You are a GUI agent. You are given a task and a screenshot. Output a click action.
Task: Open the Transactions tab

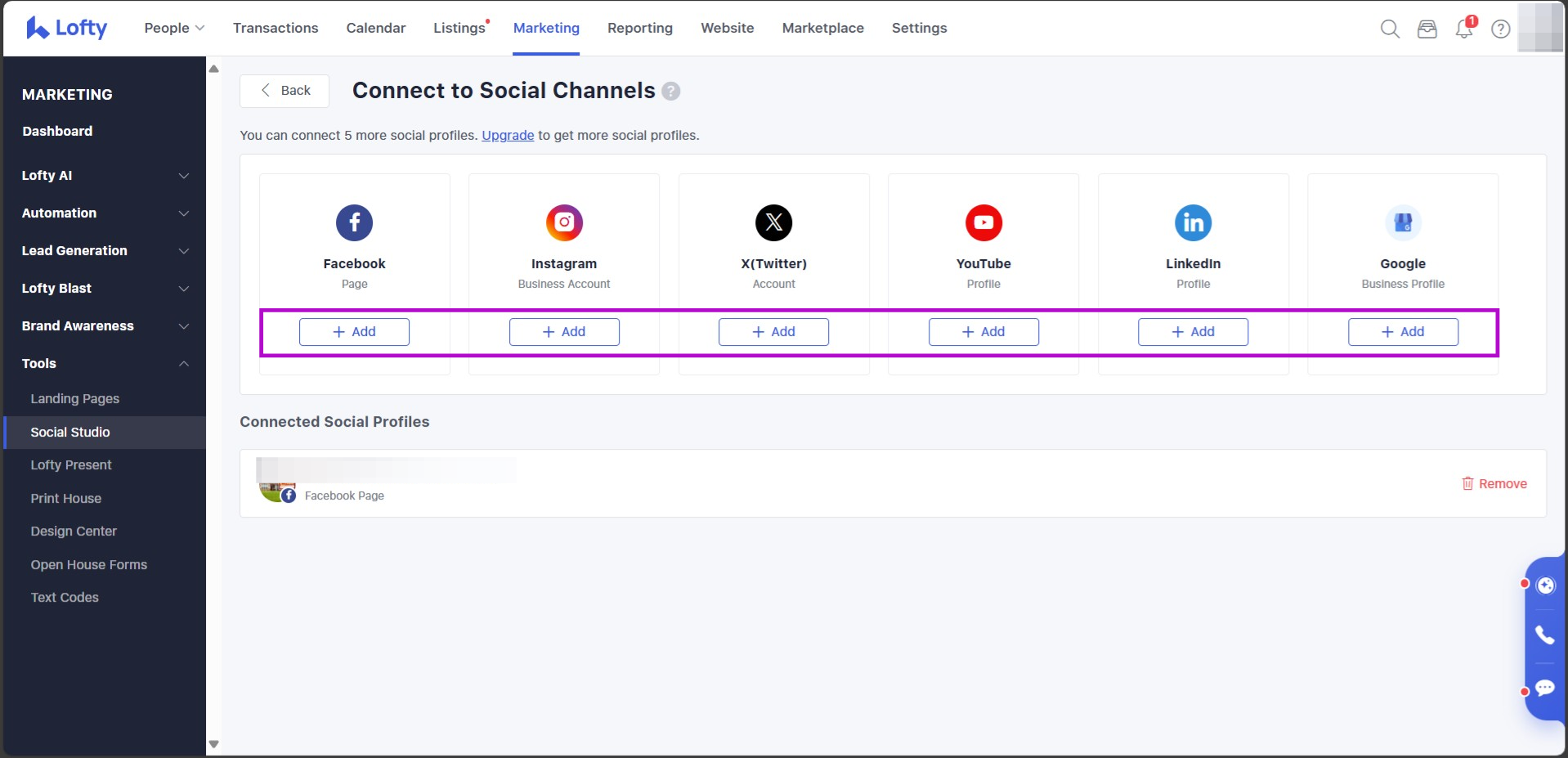[276, 28]
